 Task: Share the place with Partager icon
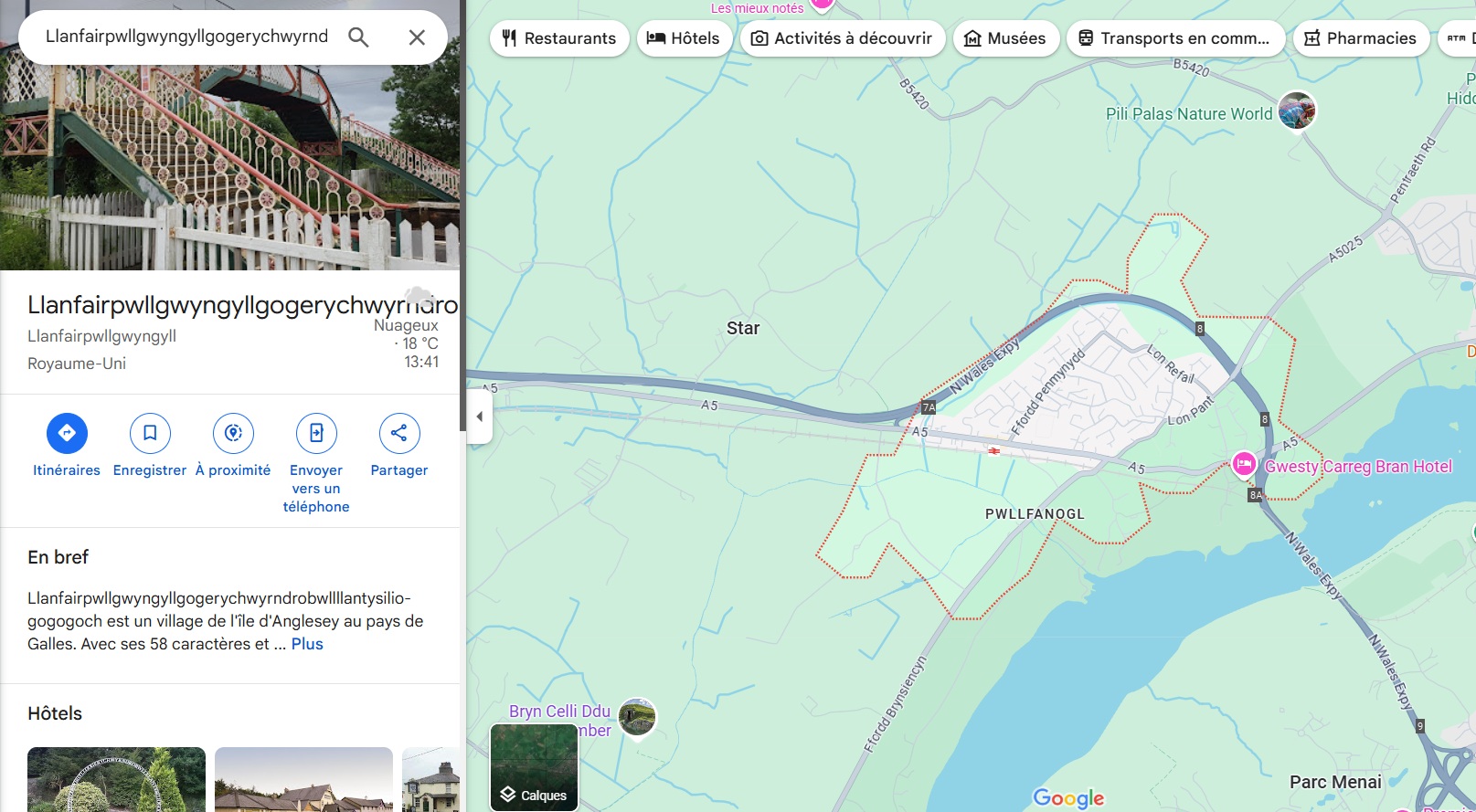coord(399,433)
